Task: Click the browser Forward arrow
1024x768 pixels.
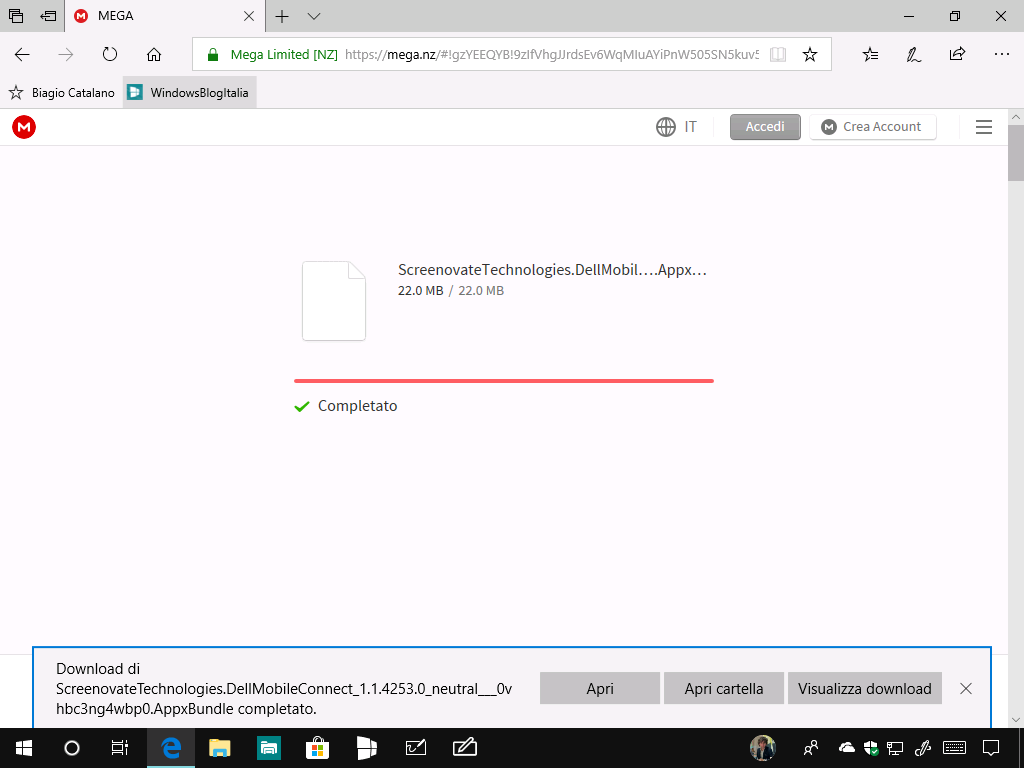Action: click(x=65, y=54)
